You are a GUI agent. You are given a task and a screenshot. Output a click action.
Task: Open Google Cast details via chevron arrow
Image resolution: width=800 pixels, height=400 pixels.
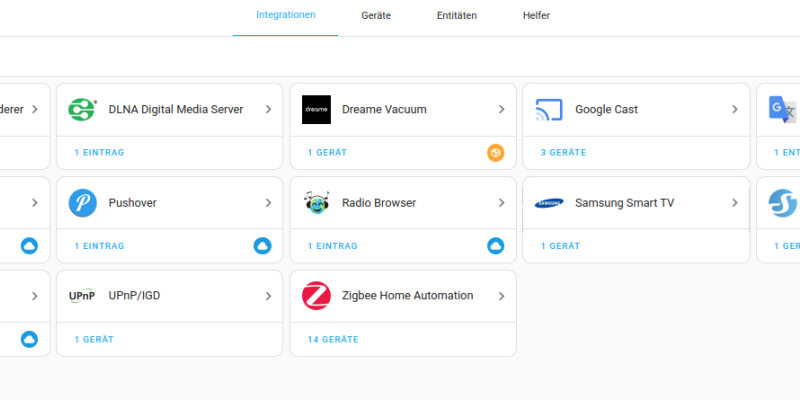point(735,110)
